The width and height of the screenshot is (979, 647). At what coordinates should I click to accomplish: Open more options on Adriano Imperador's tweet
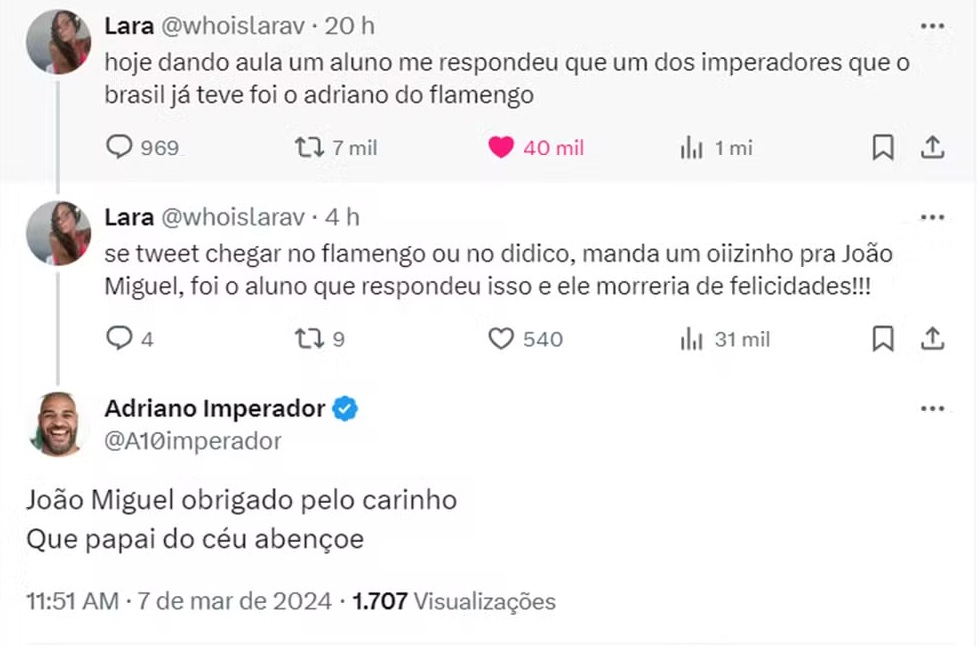coord(932,408)
